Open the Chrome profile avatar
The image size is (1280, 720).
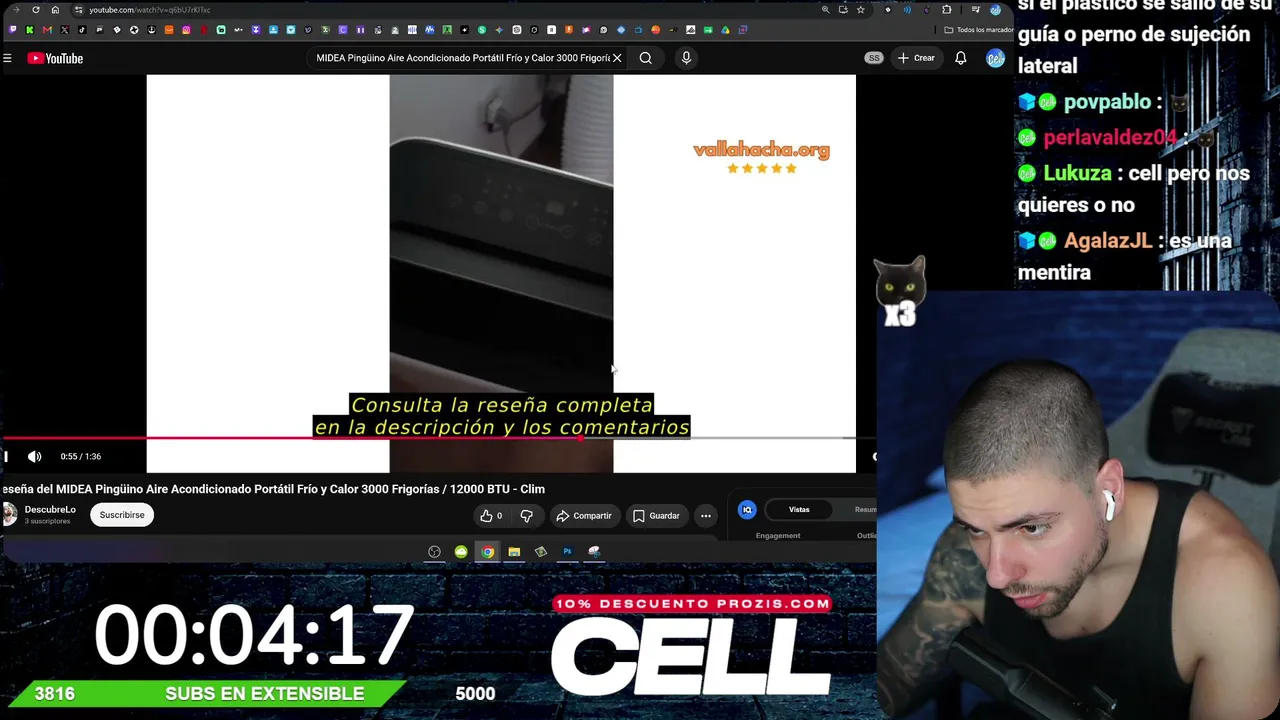pyautogui.click(x=995, y=10)
